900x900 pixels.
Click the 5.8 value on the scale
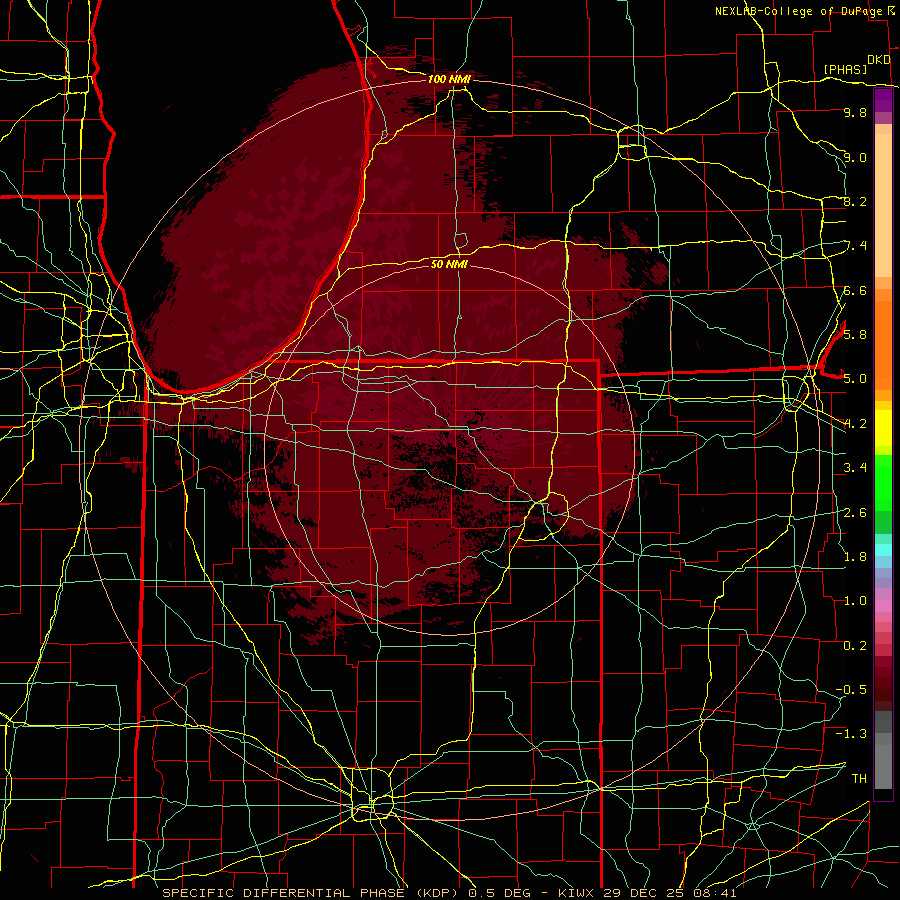[x=855, y=334]
